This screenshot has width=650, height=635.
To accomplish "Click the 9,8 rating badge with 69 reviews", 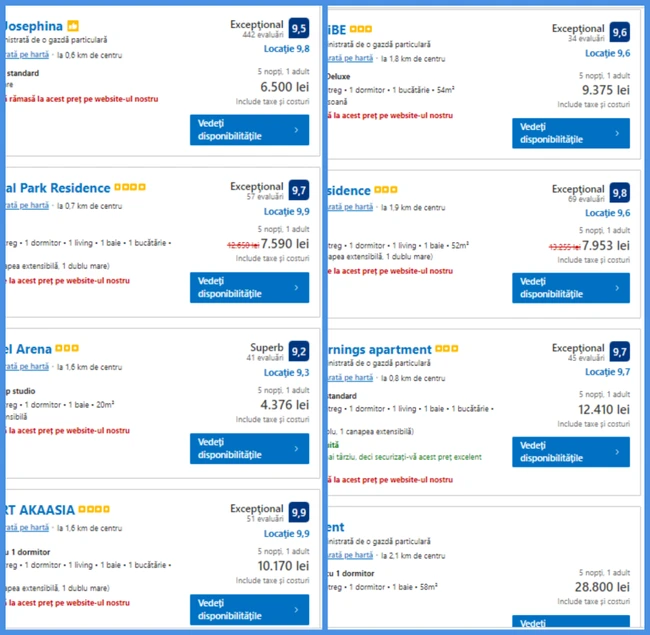I will coord(620,193).
